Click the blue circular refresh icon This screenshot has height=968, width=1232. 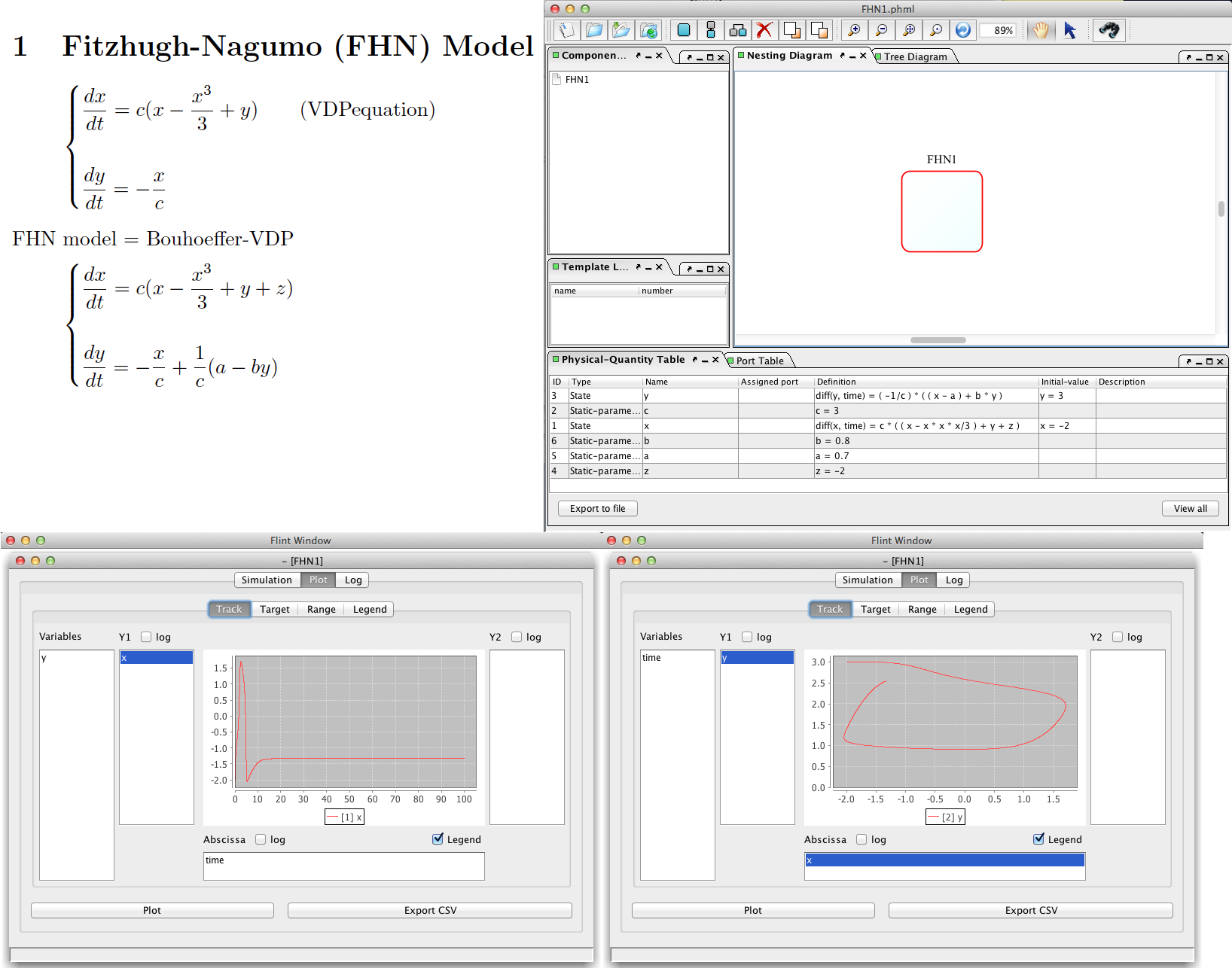click(x=962, y=30)
